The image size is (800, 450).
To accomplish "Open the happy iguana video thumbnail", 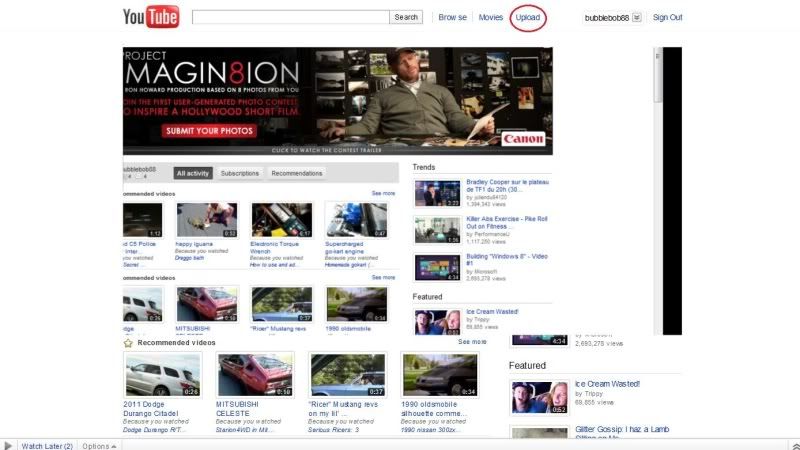I will click(x=207, y=220).
